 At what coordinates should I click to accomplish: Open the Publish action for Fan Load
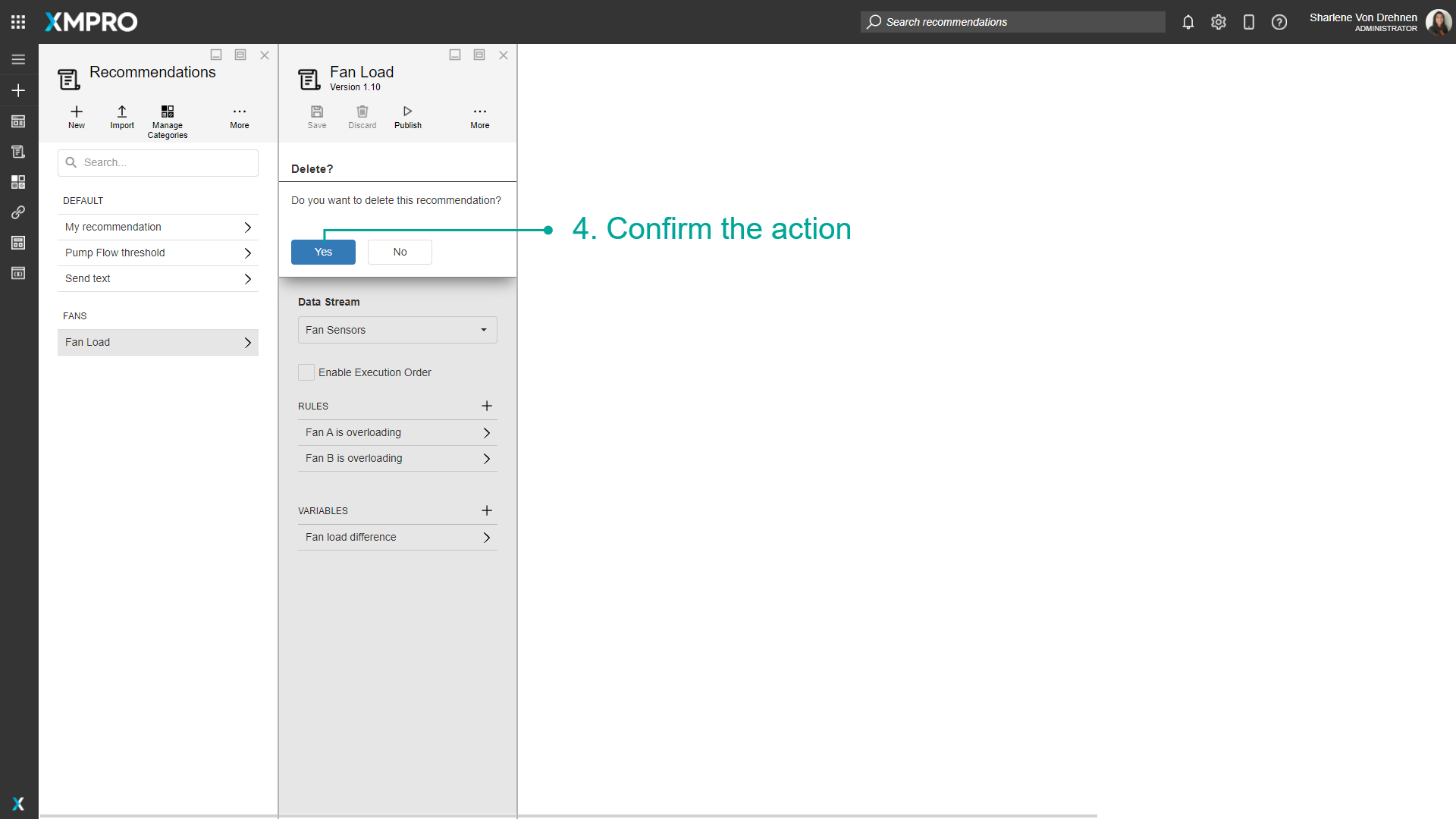[407, 116]
